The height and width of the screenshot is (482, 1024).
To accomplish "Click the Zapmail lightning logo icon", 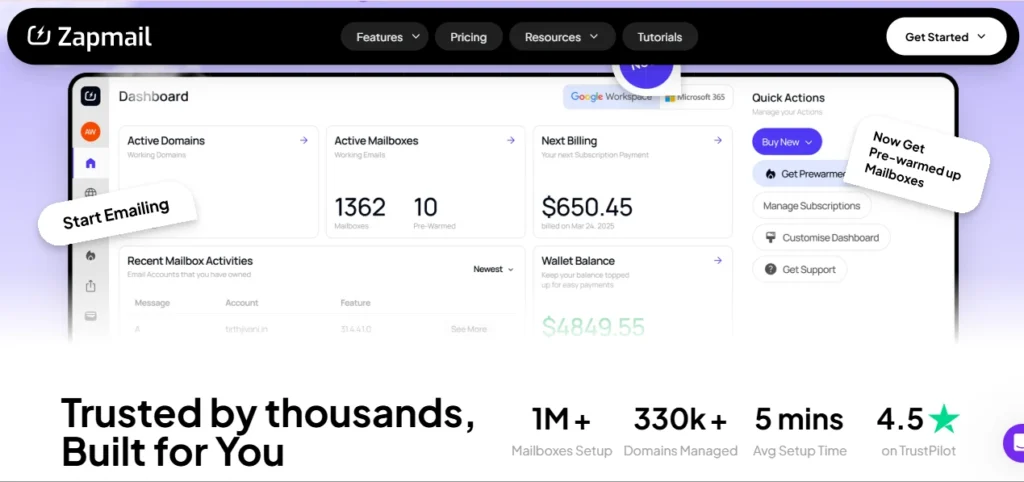I will point(39,36).
